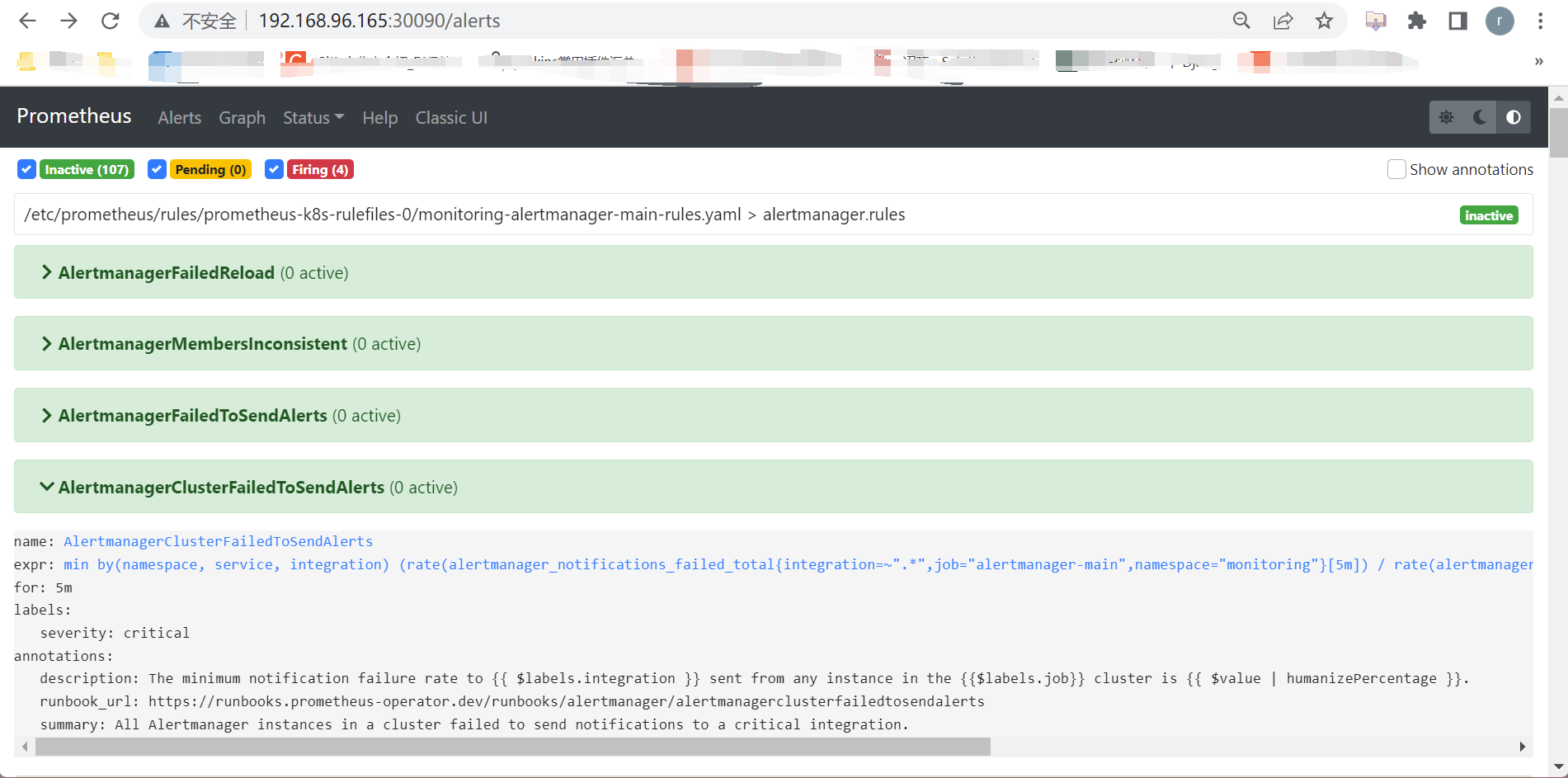The image size is (1568, 778).
Task: Collapse the AlertmanagerClusterFailedToSendAlerts rule
Action: [773, 487]
